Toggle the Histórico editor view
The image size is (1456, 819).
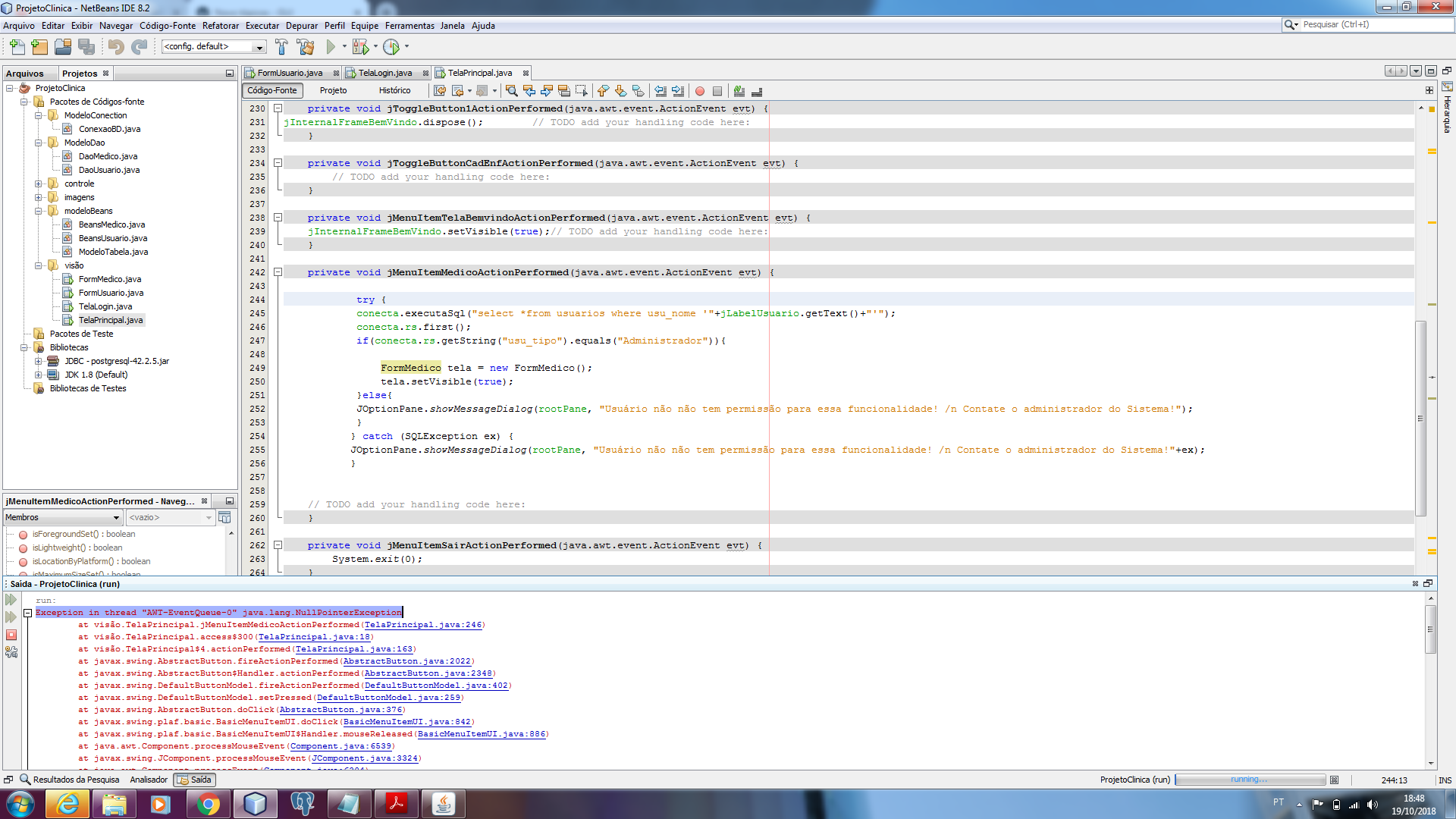(394, 91)
